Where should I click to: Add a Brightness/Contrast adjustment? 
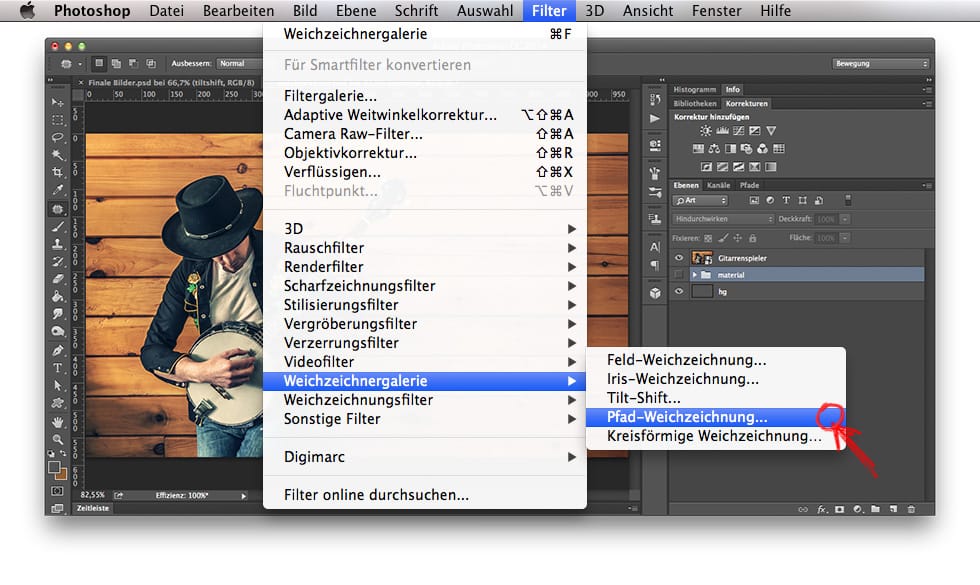click(x=706, y=131)
